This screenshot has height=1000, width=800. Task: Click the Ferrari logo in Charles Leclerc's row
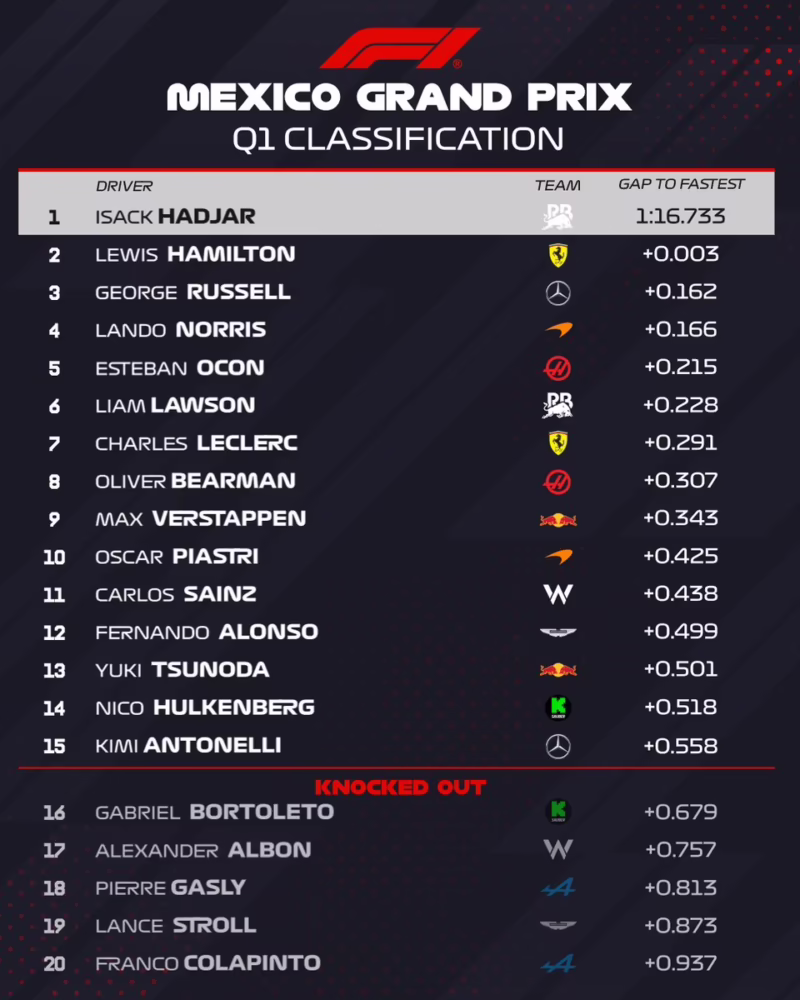[557, 443]
